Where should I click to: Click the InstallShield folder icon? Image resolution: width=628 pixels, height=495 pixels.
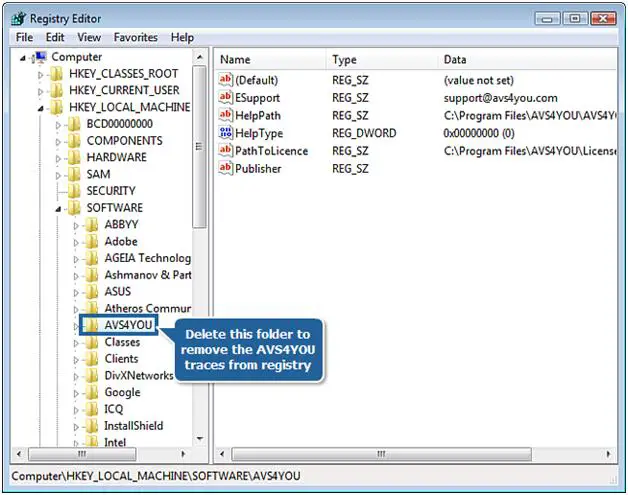[92, 426]
